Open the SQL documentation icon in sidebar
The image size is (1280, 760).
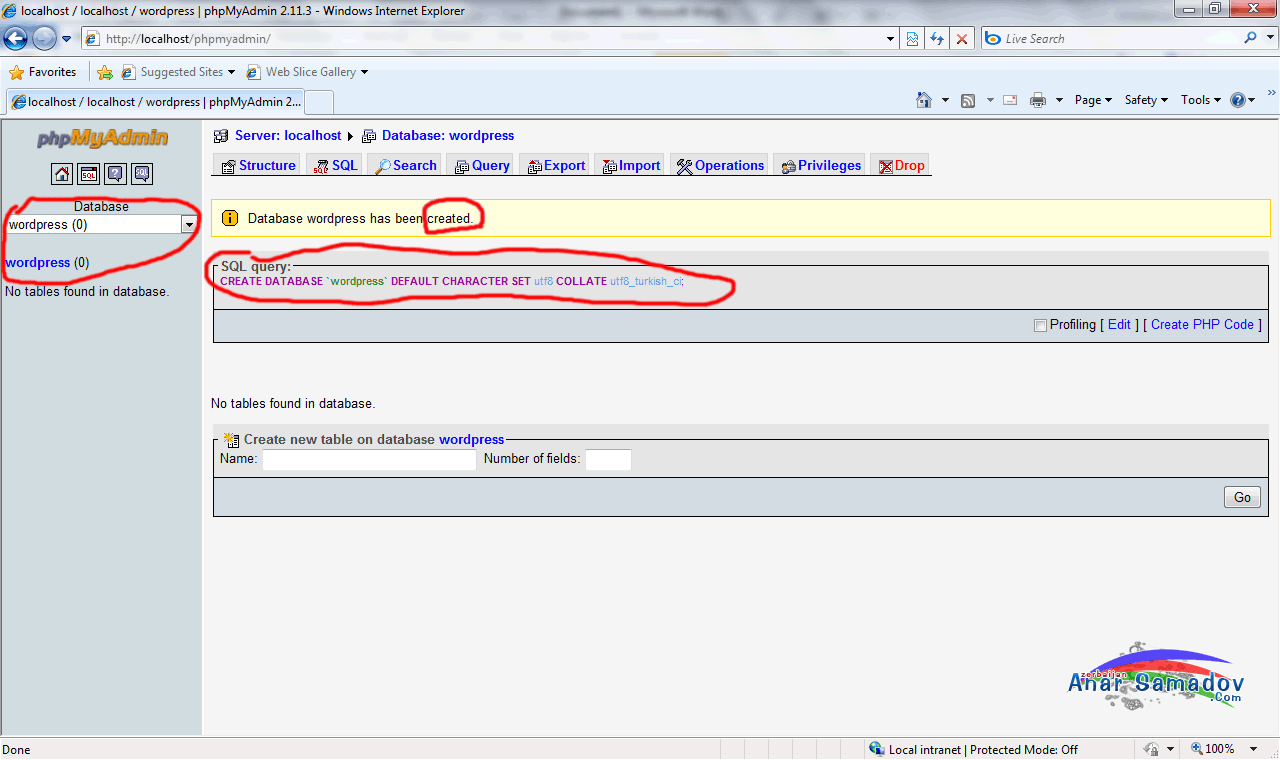pyautogui.click(x=142, y=174)
